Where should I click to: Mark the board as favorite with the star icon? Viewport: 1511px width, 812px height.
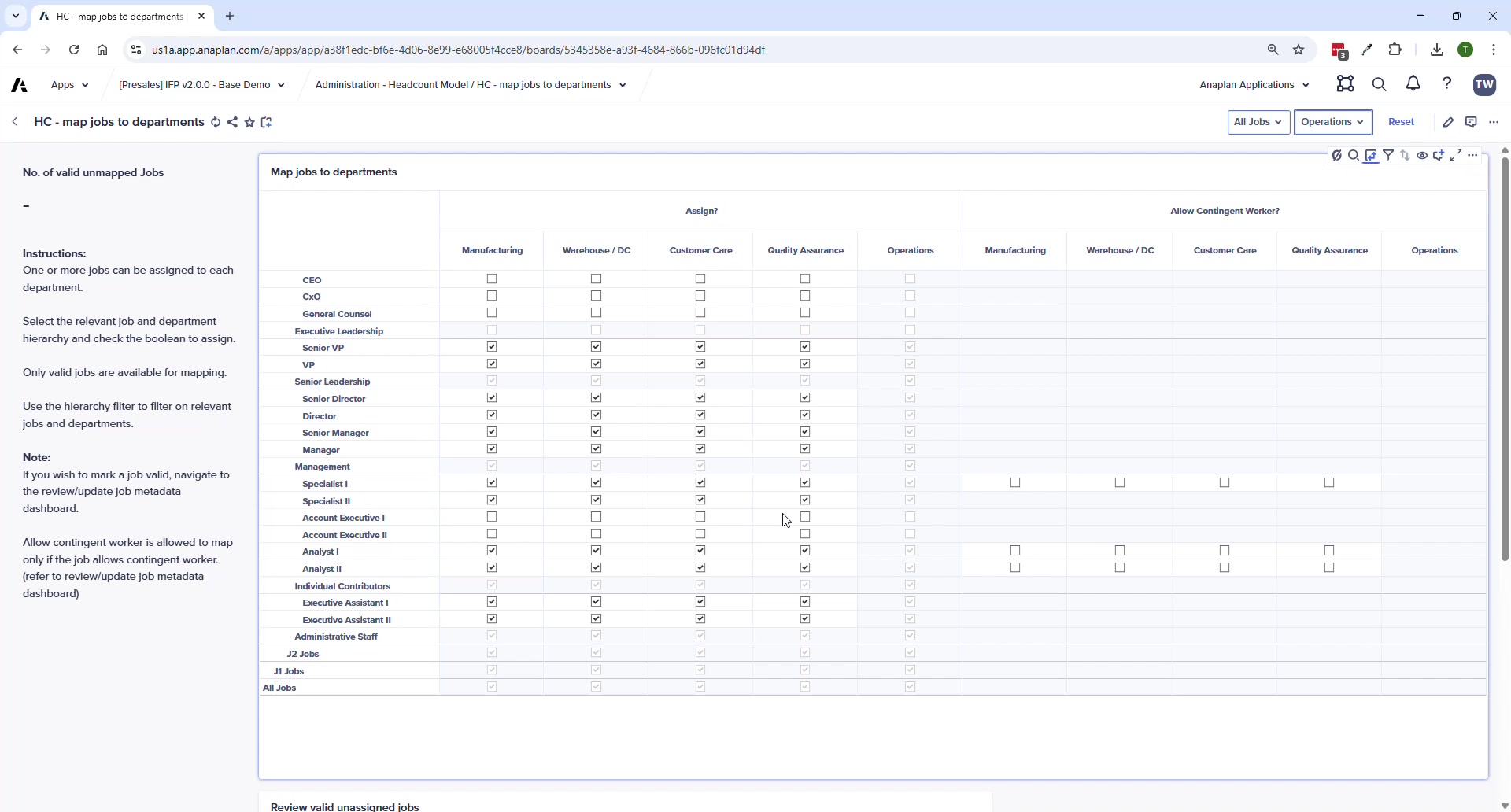(249, 122)
